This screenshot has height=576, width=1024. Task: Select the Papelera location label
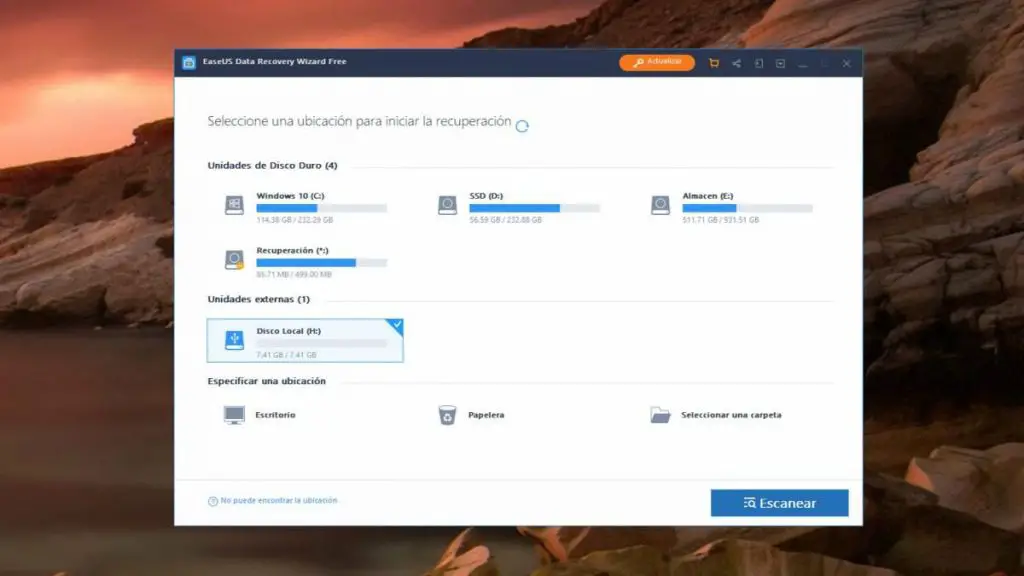[486, 415]
